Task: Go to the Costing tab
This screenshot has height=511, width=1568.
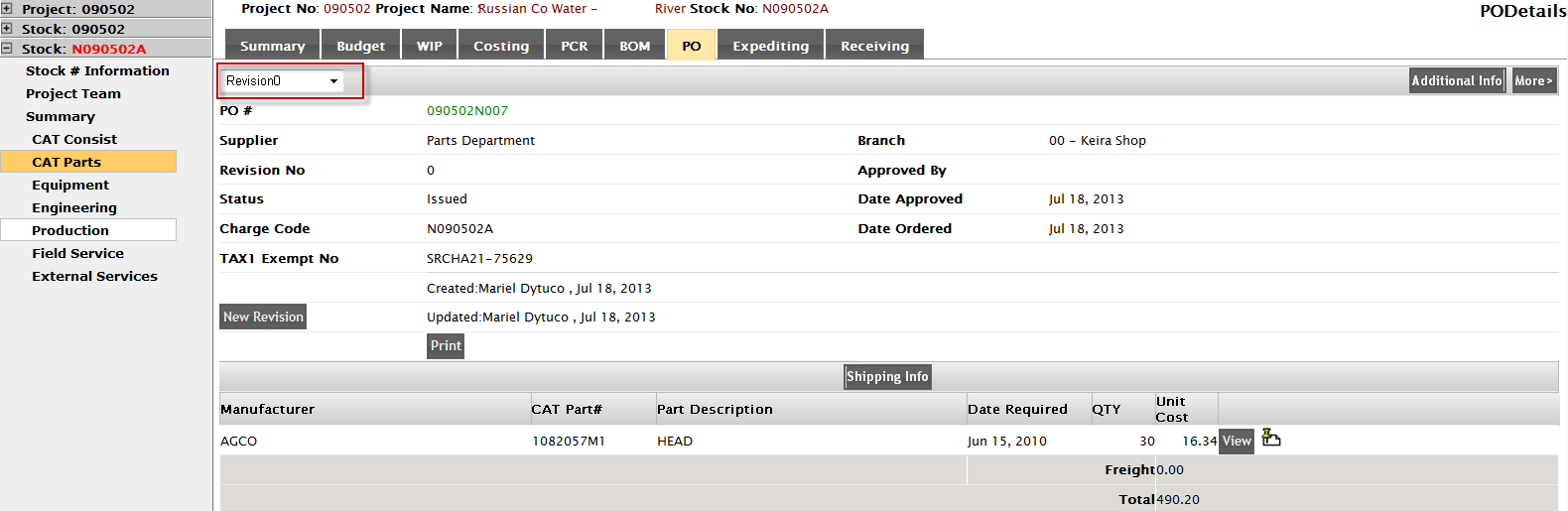Action: [x=501, y=46]
